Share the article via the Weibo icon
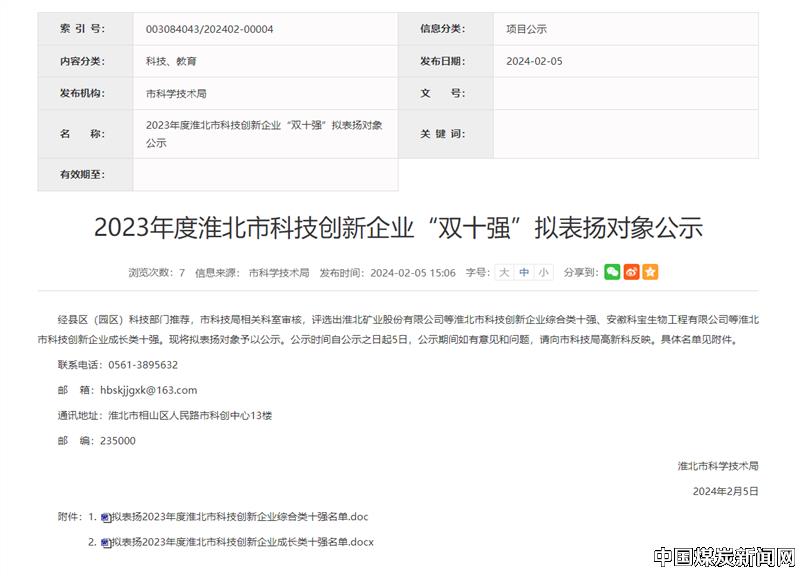This screenshot has width=800, height=576. click(x=631, y=272)
